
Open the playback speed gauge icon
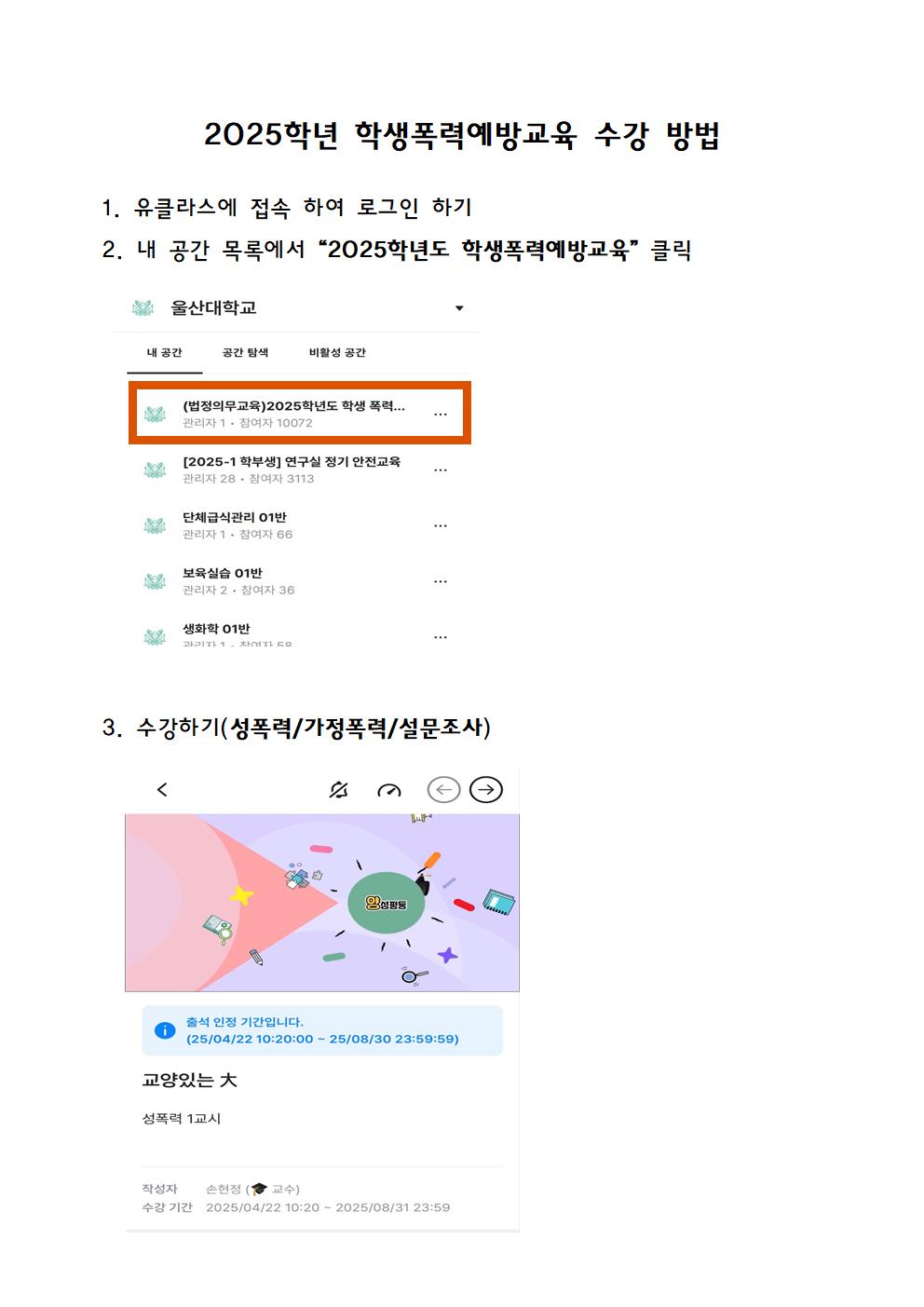point(388,791)
